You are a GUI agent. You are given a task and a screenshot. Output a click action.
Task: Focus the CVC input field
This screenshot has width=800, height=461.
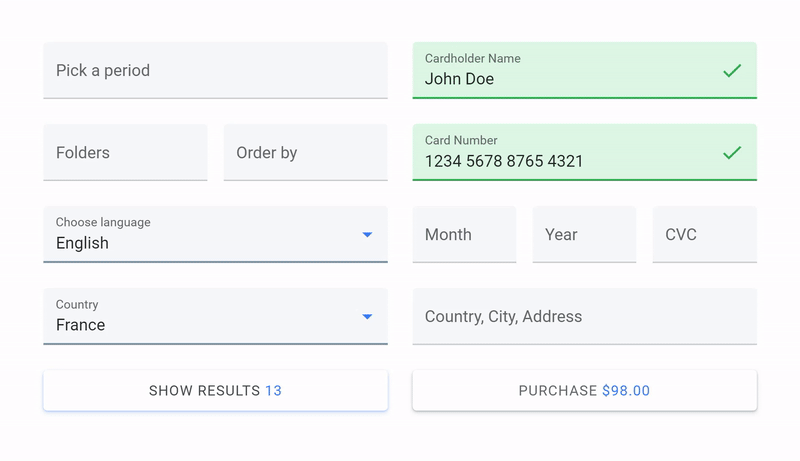704,235
